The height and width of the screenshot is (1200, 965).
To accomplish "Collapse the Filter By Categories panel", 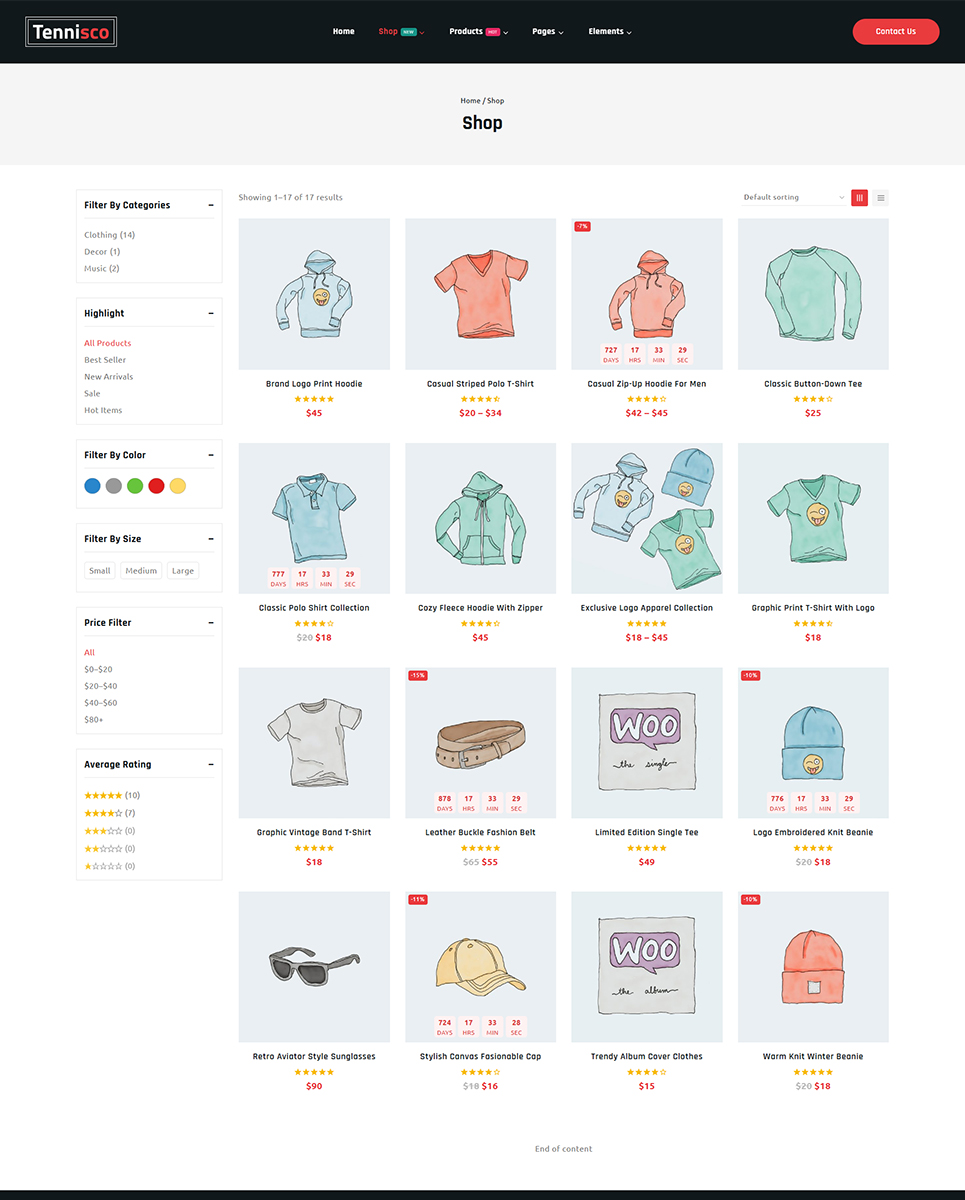I will coord(211,205).
